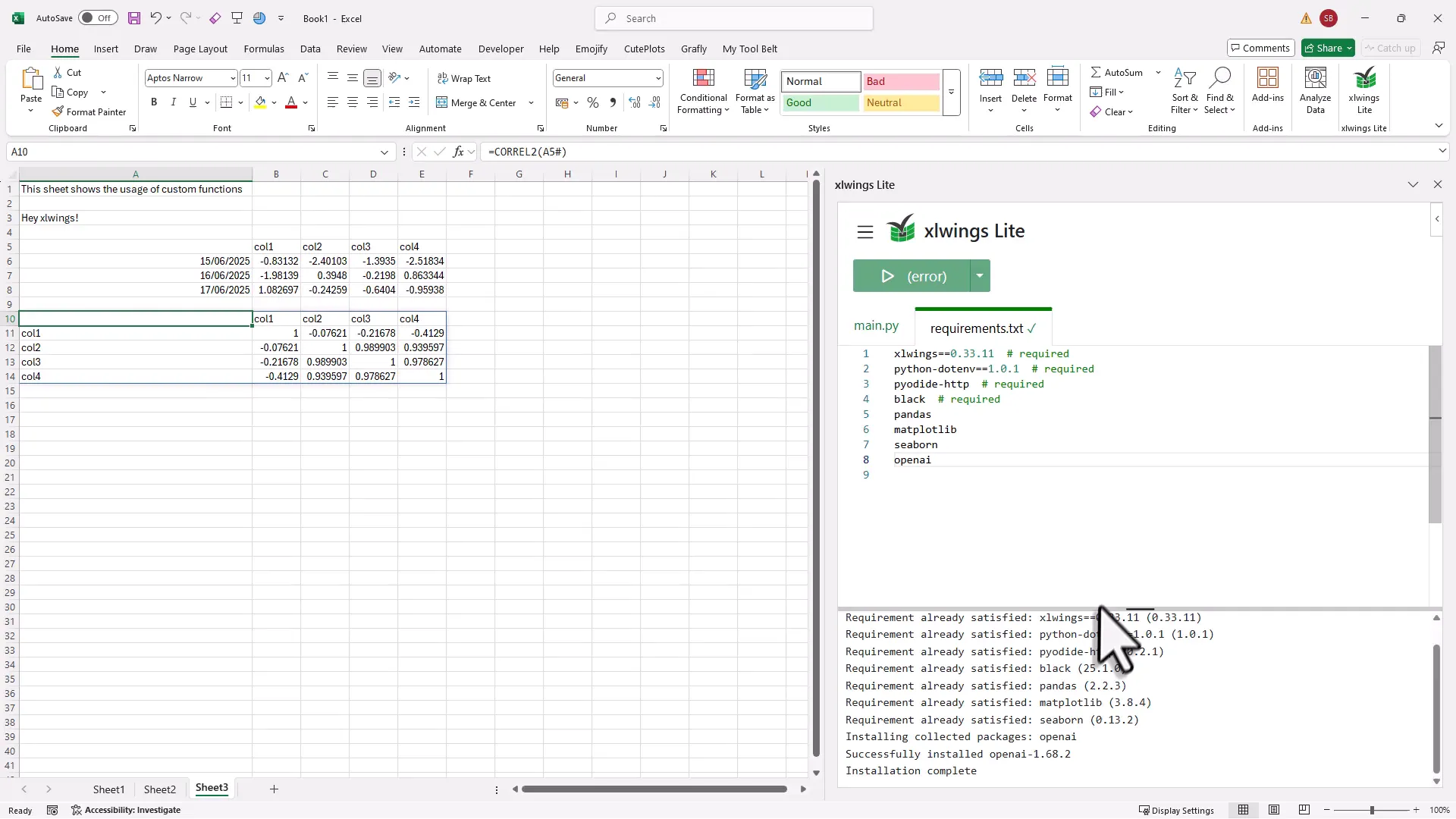Apply the Percent style
Viewport: 1456px width, 819px height.
click(x=592, y=102)
